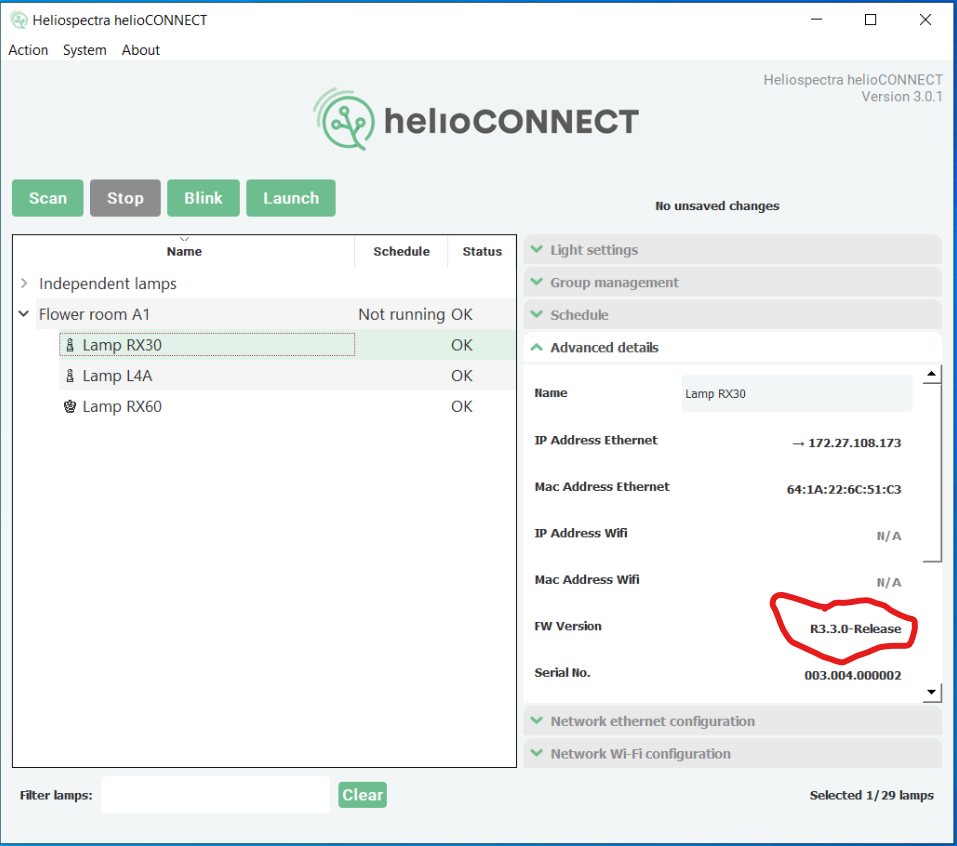
Task: Click the FW version R3.3.0-Release
Action: point(855,629)
